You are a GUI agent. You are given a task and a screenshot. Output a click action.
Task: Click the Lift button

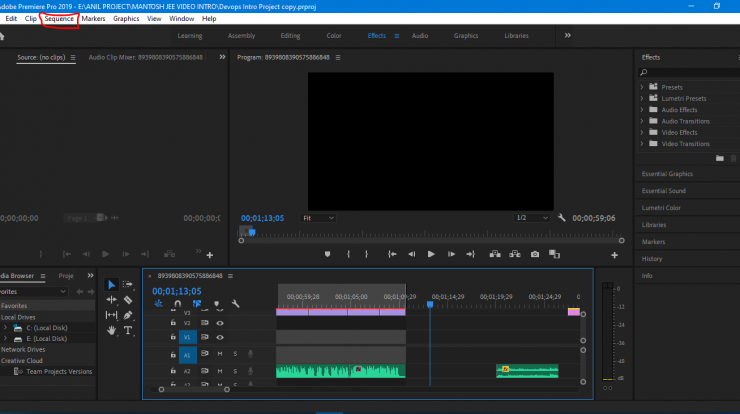(495, 254)
